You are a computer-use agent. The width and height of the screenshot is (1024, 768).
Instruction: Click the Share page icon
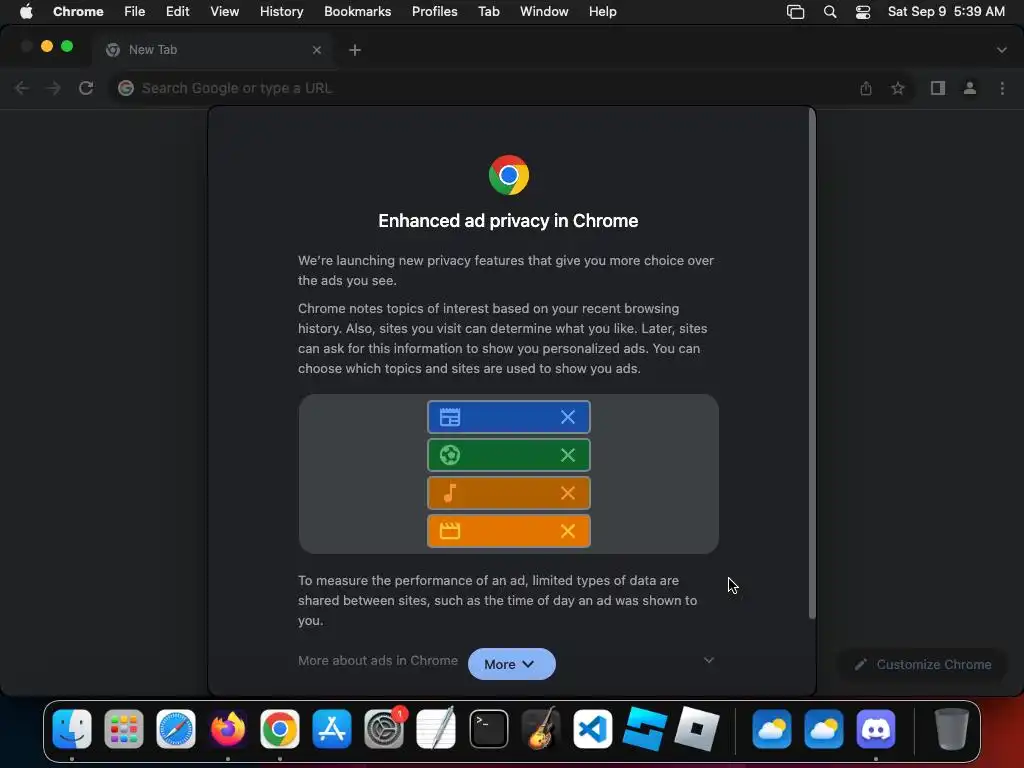click(x=866, y=88)
